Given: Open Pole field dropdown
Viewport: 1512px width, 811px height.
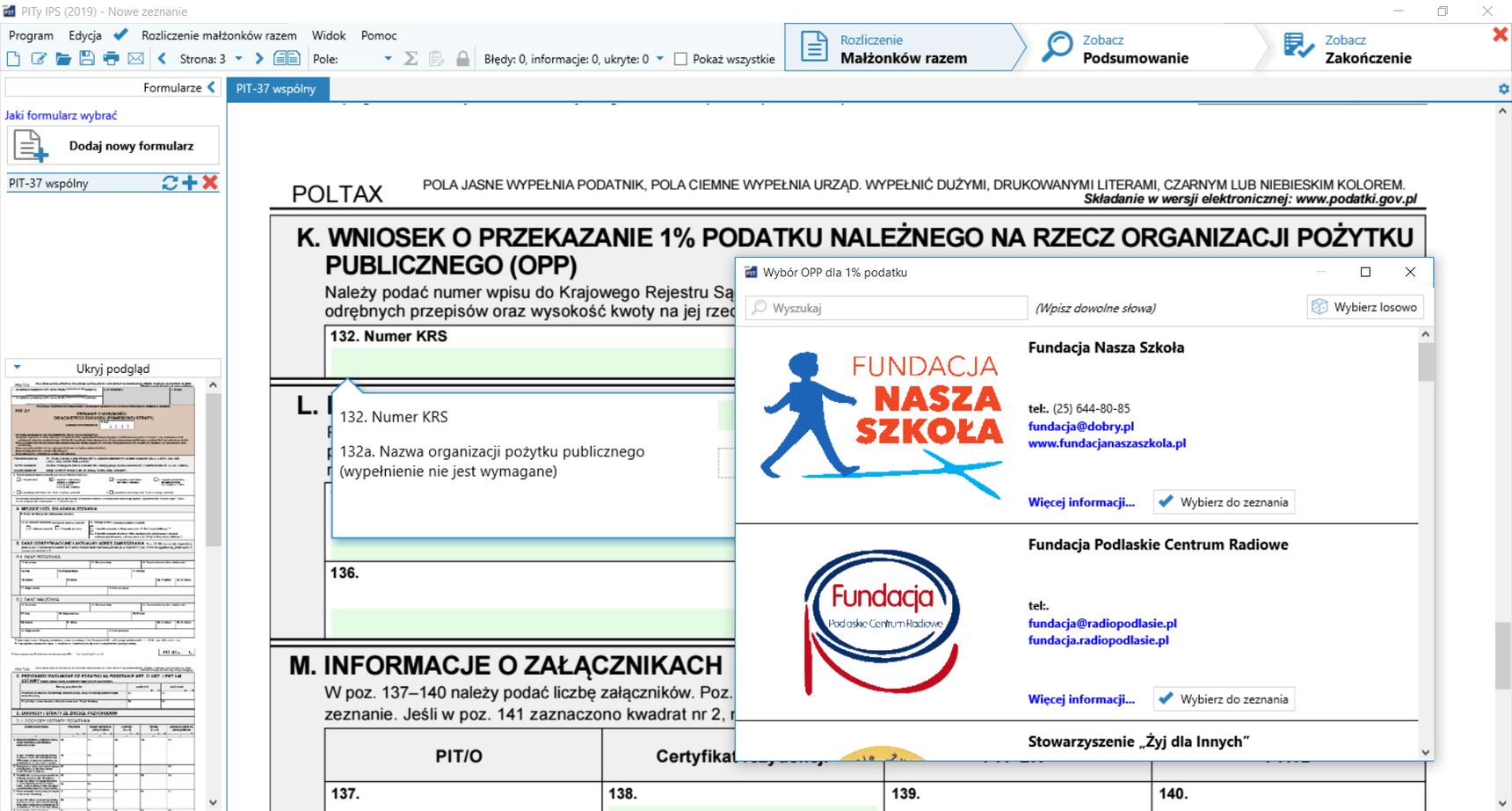Looking at the screenshot, I should point(388,59).
